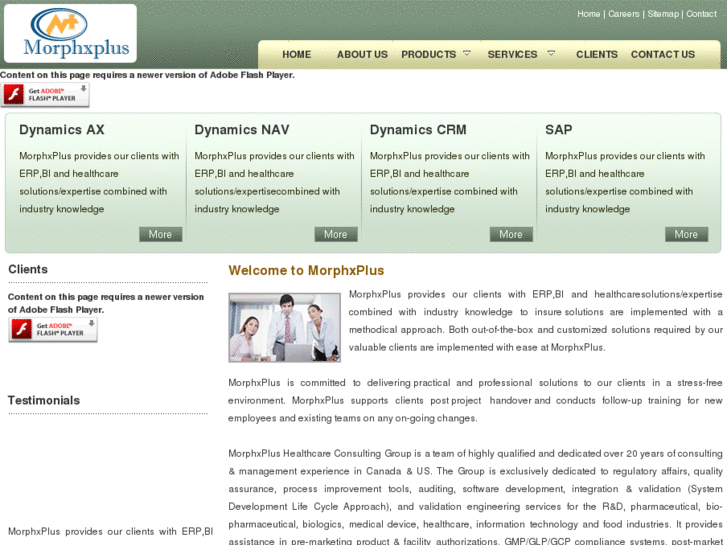Screen dimensions: 727x545
Task: Open the ABOUT US menu item
Action: (362, 54)
